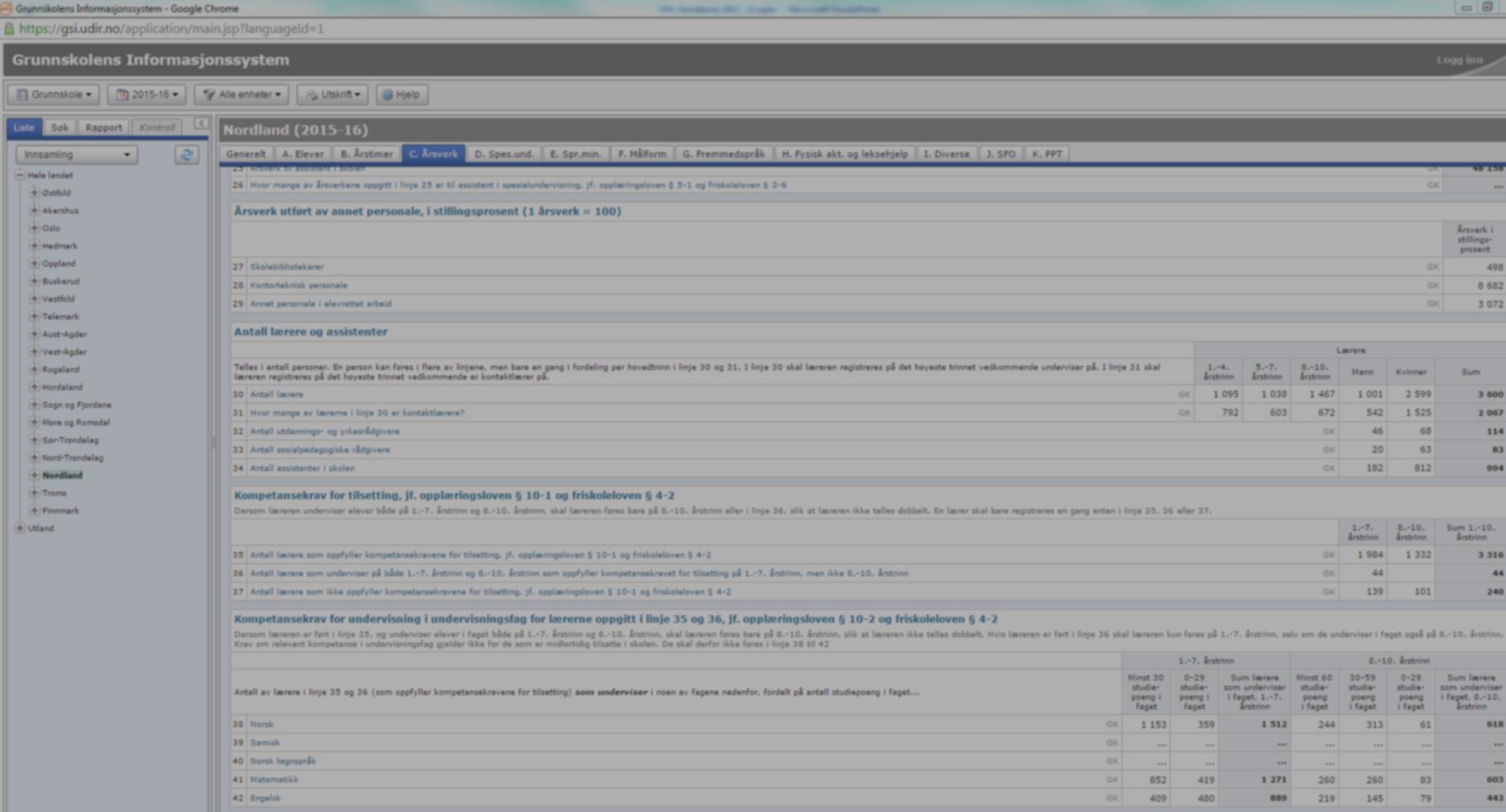Click the Antall lærere row label
Screen dimensions: 1506x812
tap(276, 394)
